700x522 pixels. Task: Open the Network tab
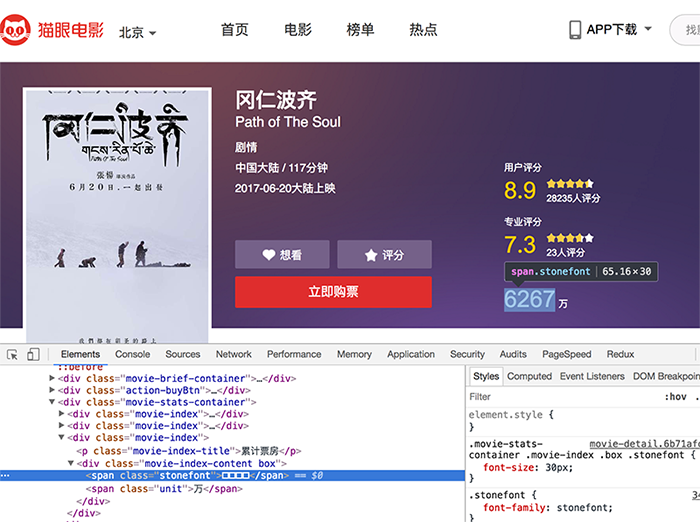[x=233, y=354]
